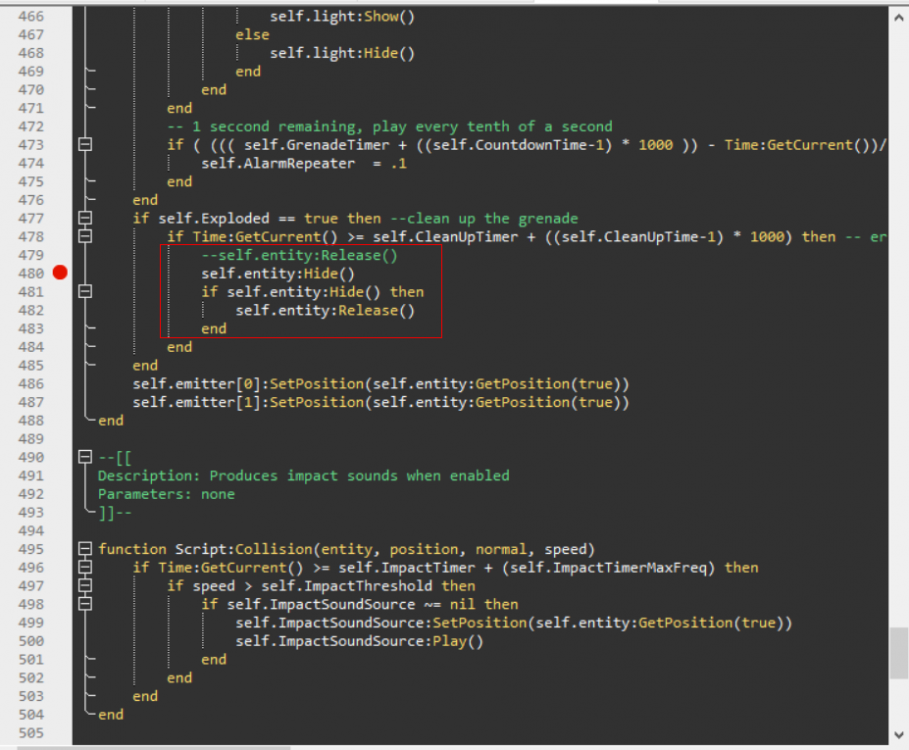Select line number 466 in the margin
909x750 pixels.
pos(31,16)
